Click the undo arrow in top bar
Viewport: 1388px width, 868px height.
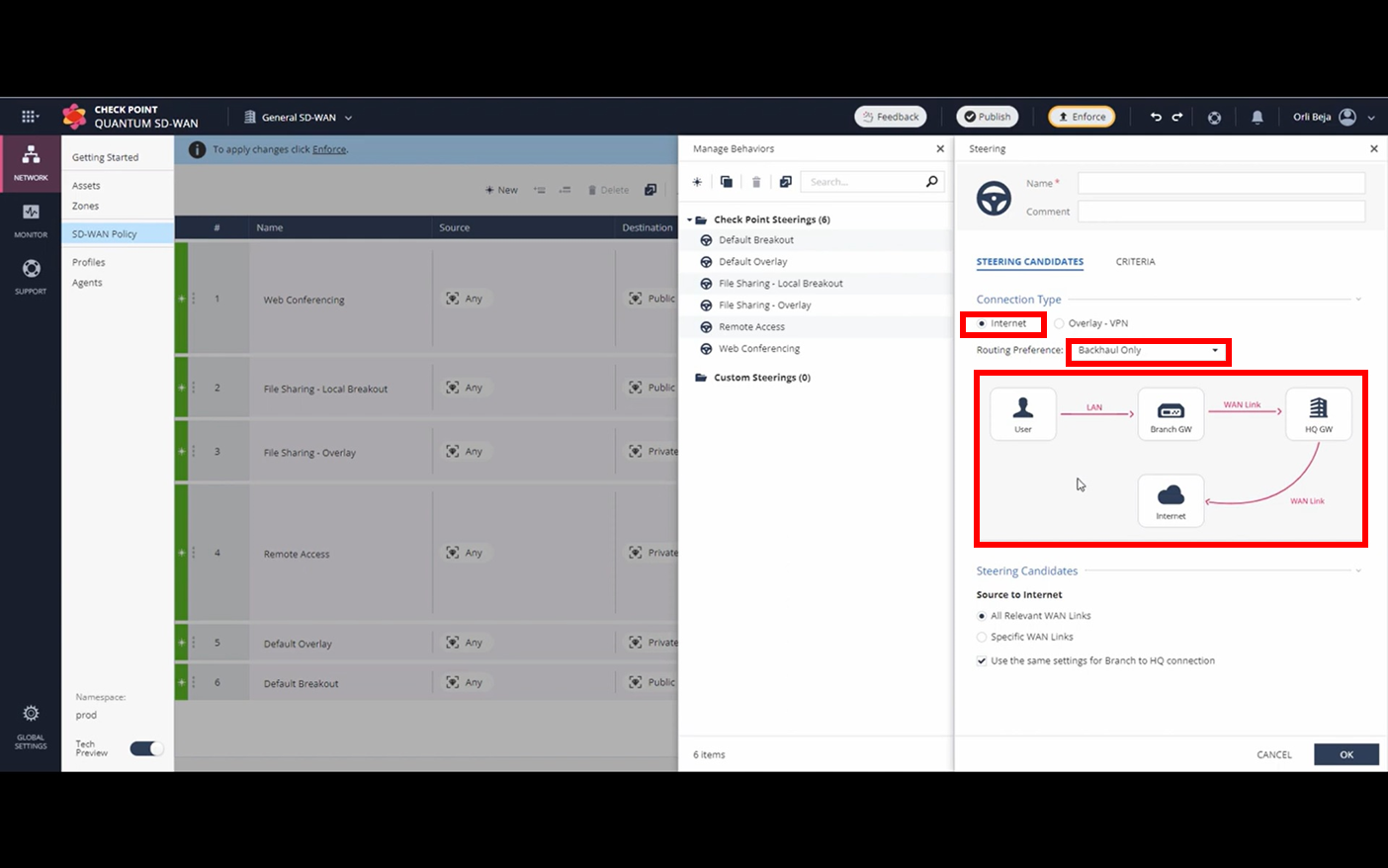pyautogui.click(x=1156, y=117)
